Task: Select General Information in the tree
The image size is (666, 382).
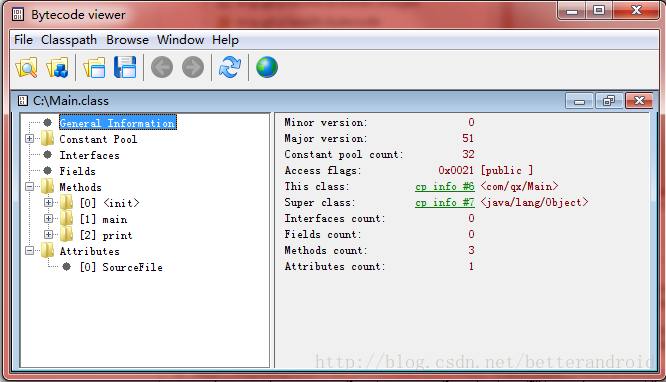Action: [118, 123]
